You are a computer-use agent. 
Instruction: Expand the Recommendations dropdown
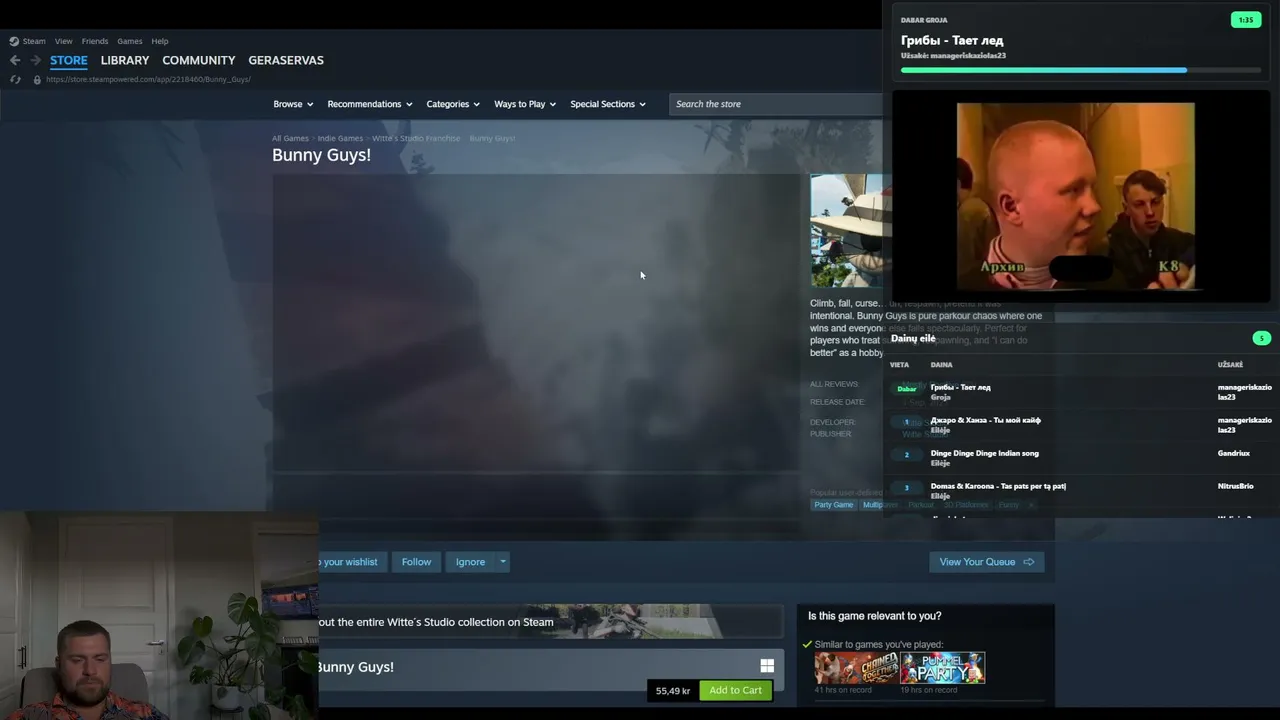pos(370,104)
